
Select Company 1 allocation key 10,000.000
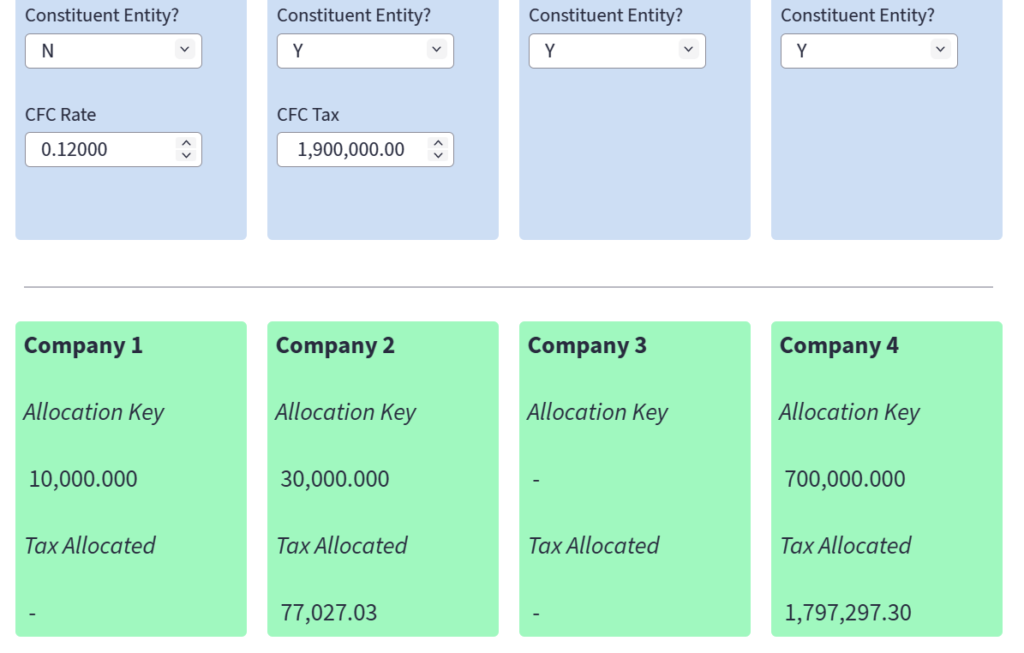click(83, 479)
